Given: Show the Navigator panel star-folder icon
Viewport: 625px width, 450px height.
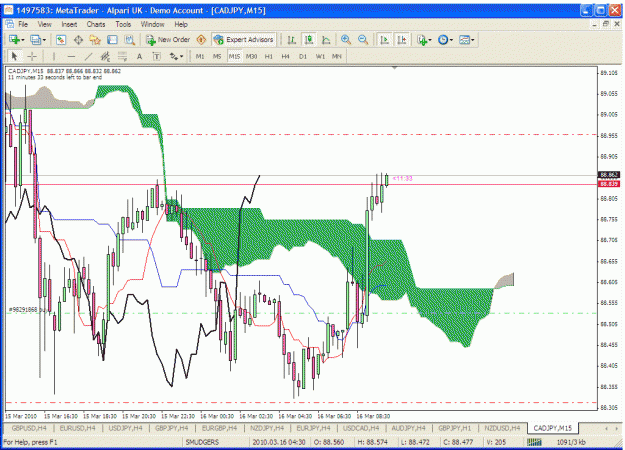Looking at the screenshot, I should tap(95, 40).
